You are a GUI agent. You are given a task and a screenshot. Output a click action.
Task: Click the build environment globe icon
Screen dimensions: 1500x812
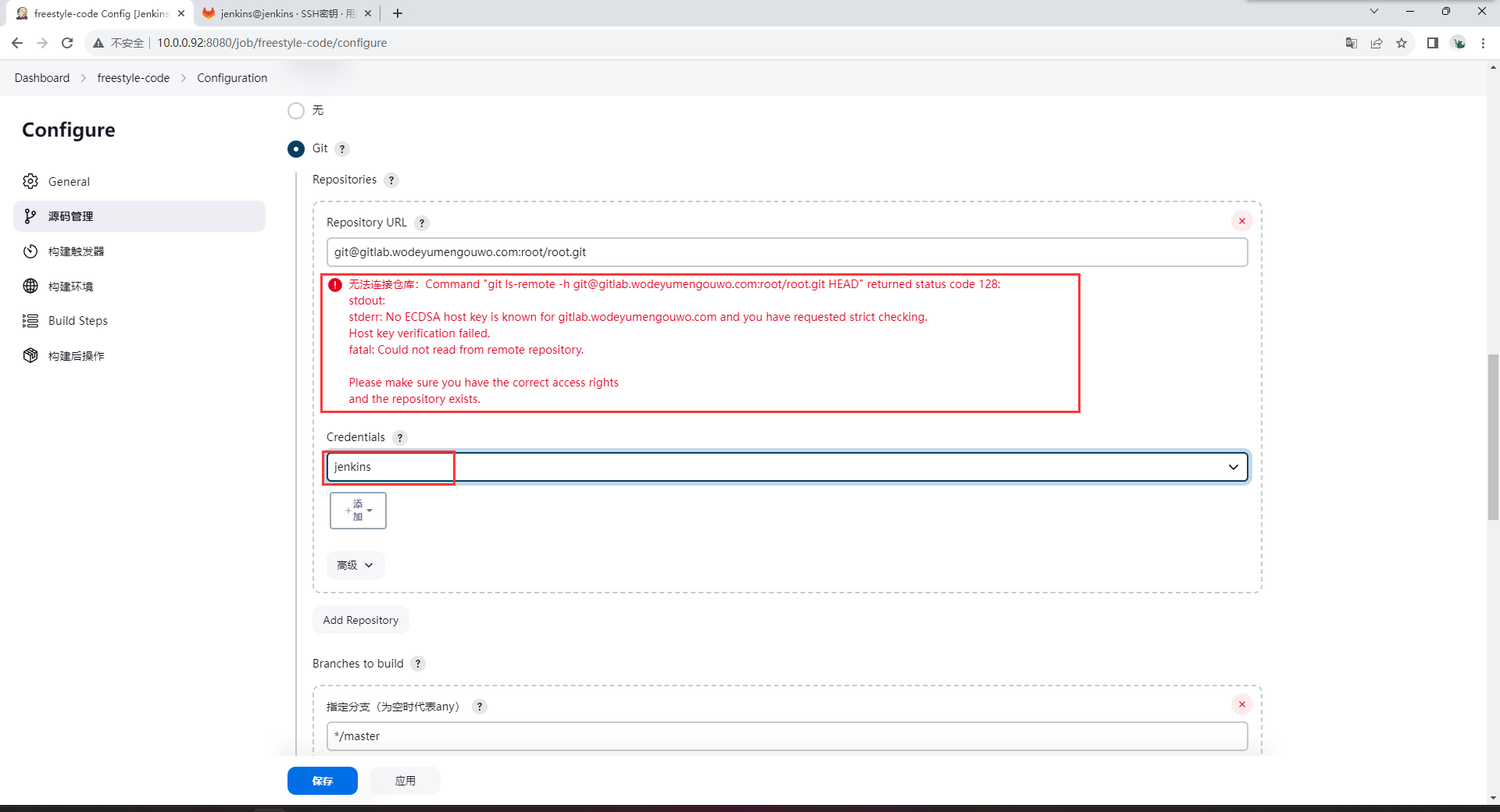[30, 287]
